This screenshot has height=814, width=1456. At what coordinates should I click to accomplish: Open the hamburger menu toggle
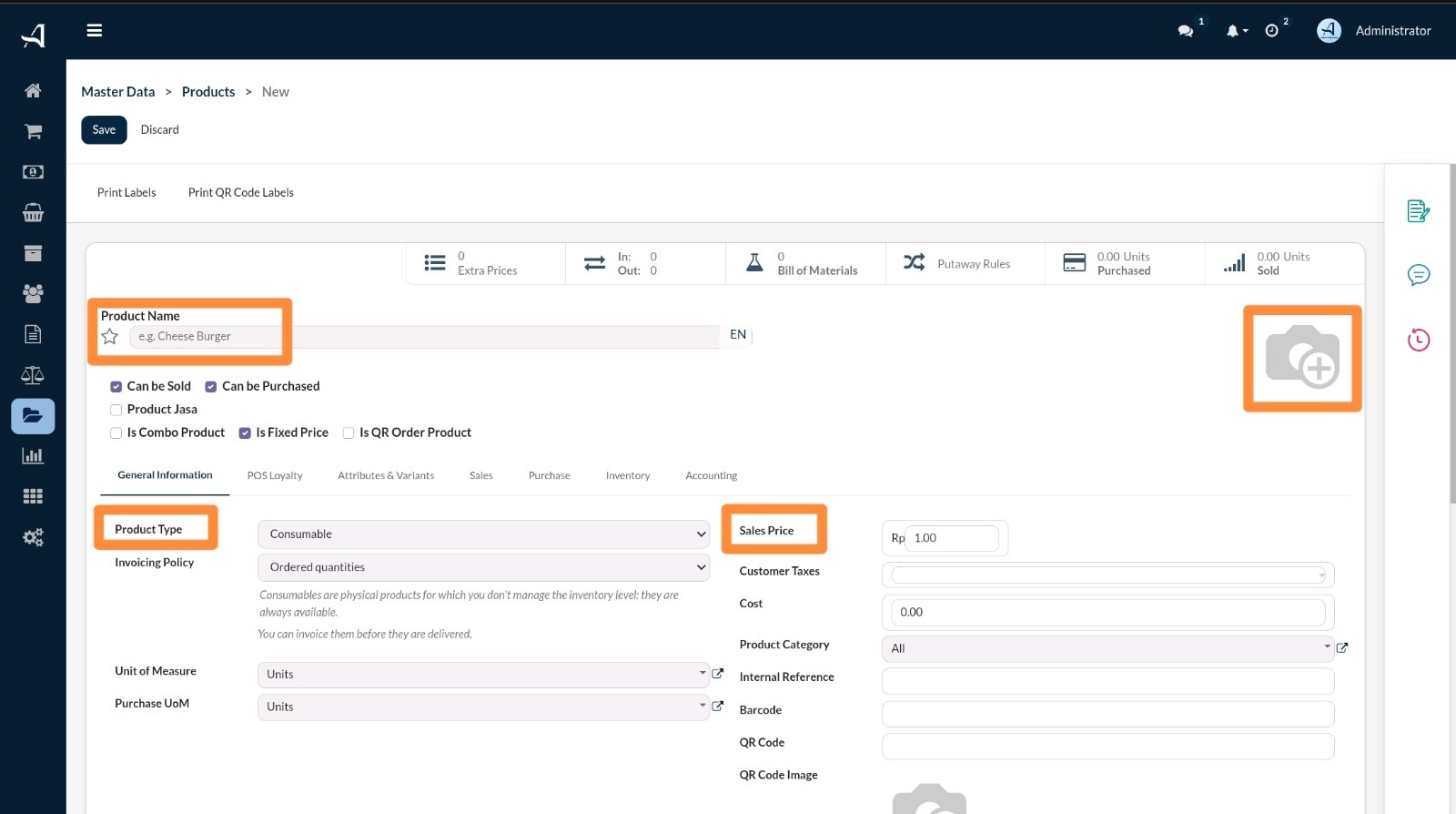coord(94,30)
